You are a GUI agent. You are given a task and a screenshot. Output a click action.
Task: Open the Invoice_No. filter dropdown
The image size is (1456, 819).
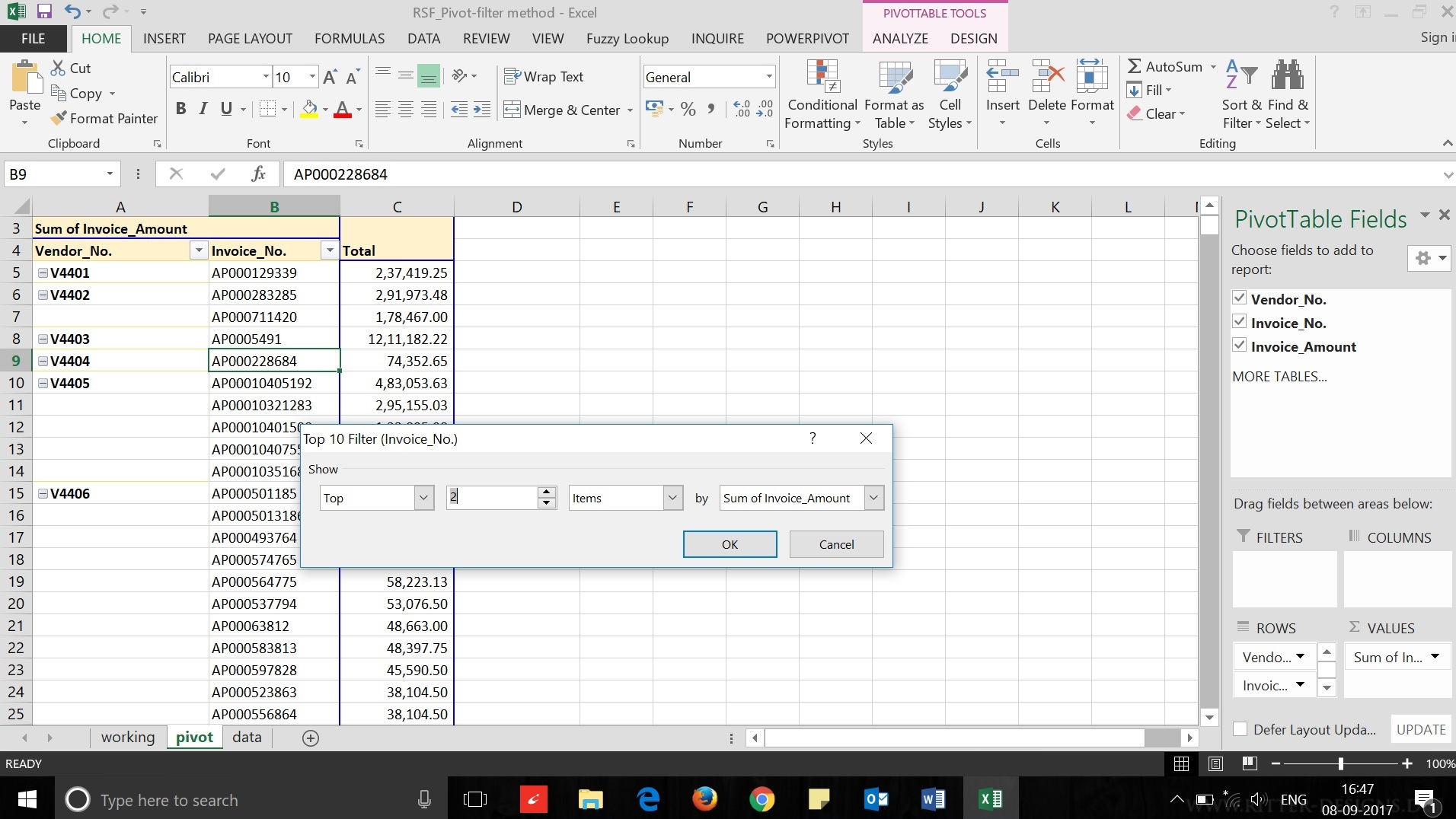tap(330, 250)
